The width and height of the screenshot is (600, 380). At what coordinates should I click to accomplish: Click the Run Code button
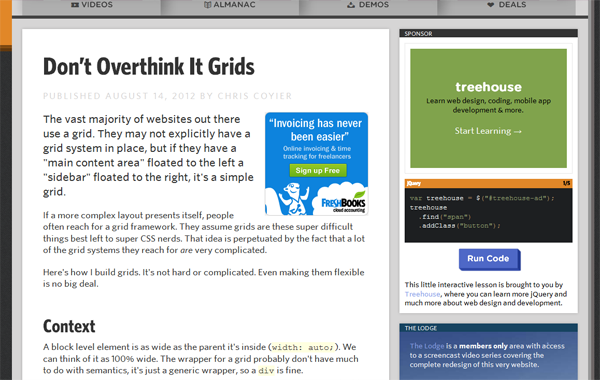[x=489, y=259]
